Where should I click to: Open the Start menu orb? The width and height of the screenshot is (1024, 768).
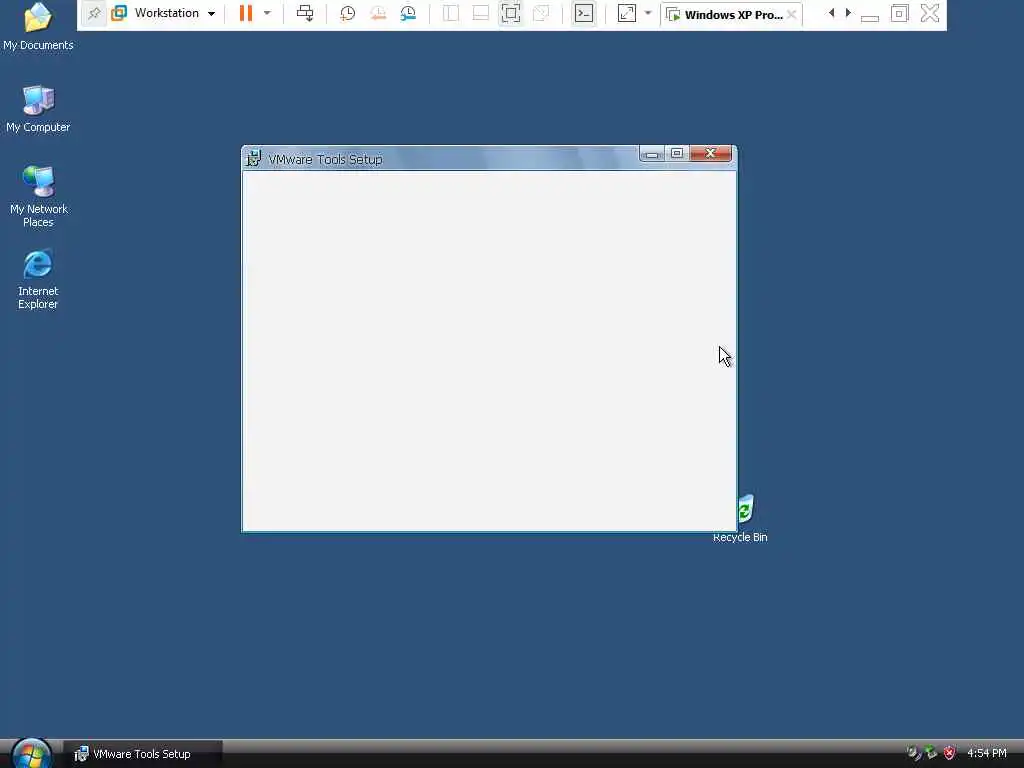pos(31,754)
